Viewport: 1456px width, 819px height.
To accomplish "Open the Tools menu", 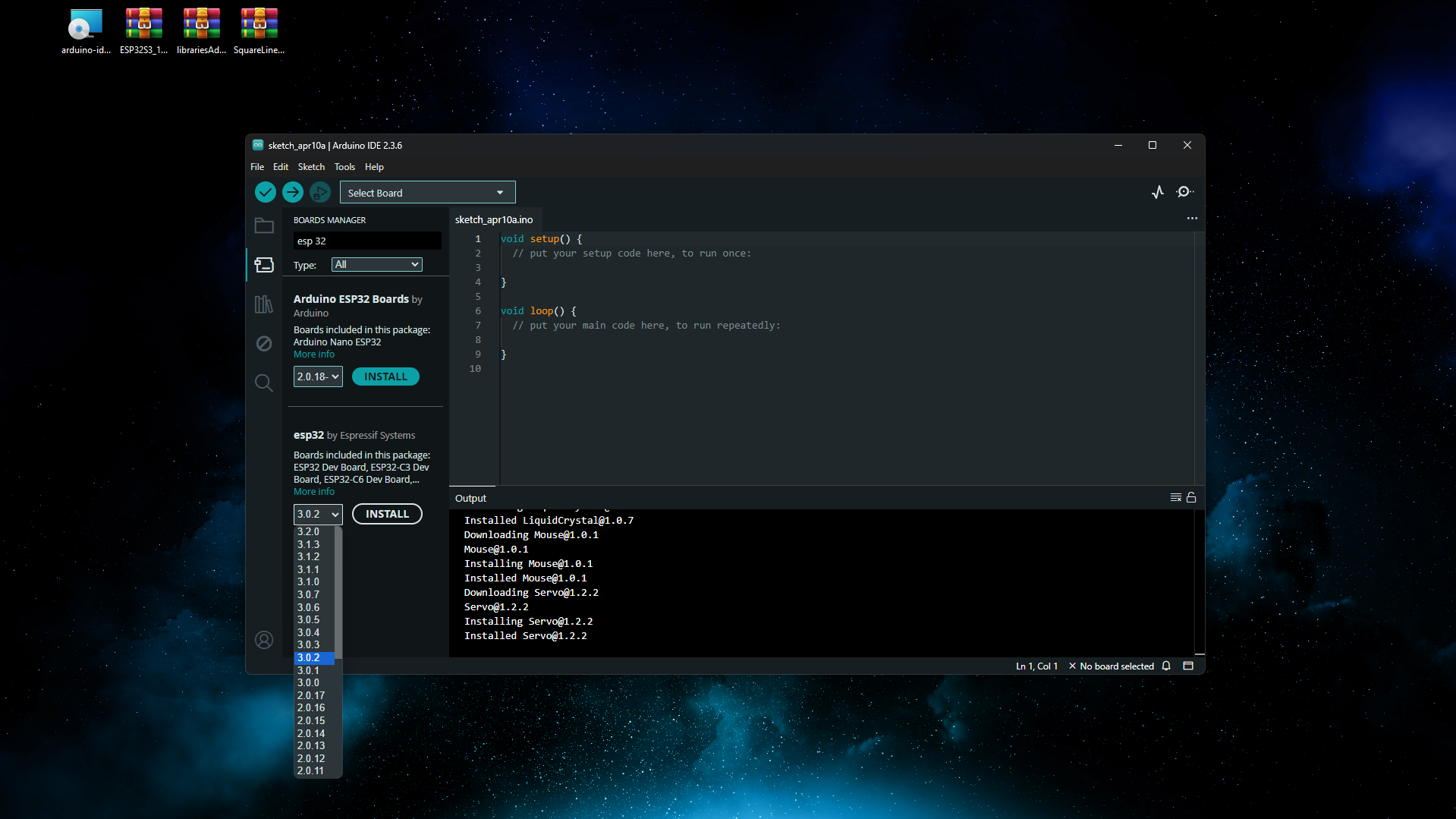I will pos(344,167).
